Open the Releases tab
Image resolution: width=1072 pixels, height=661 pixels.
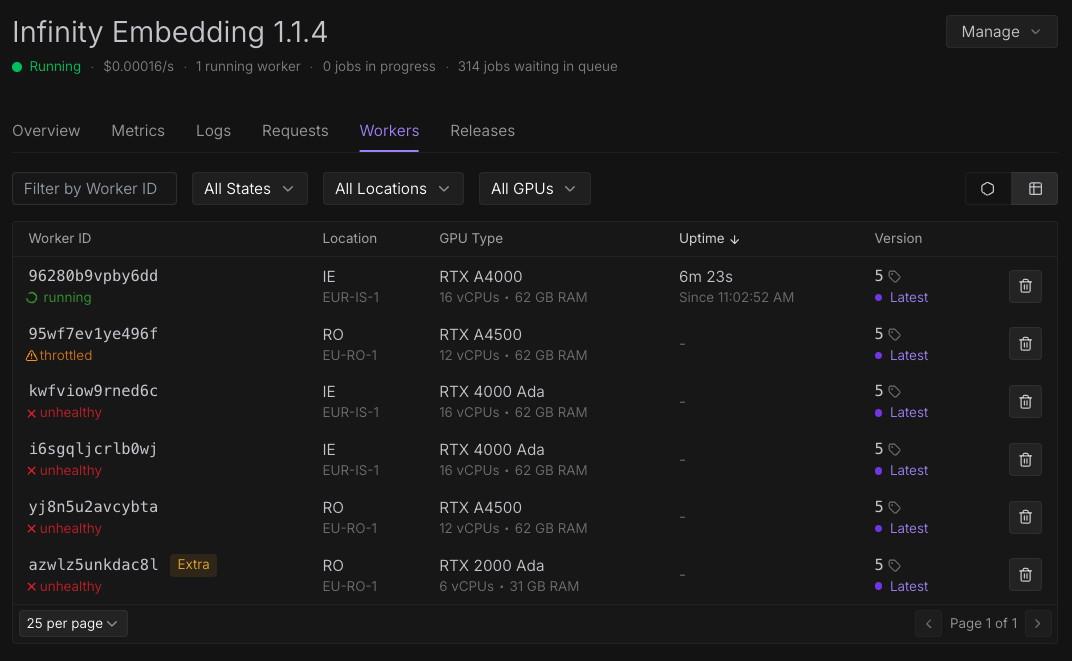tap(482, 131)
